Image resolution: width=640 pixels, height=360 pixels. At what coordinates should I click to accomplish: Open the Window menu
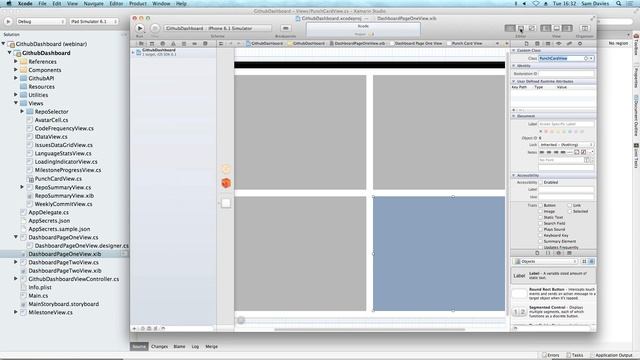161,3
